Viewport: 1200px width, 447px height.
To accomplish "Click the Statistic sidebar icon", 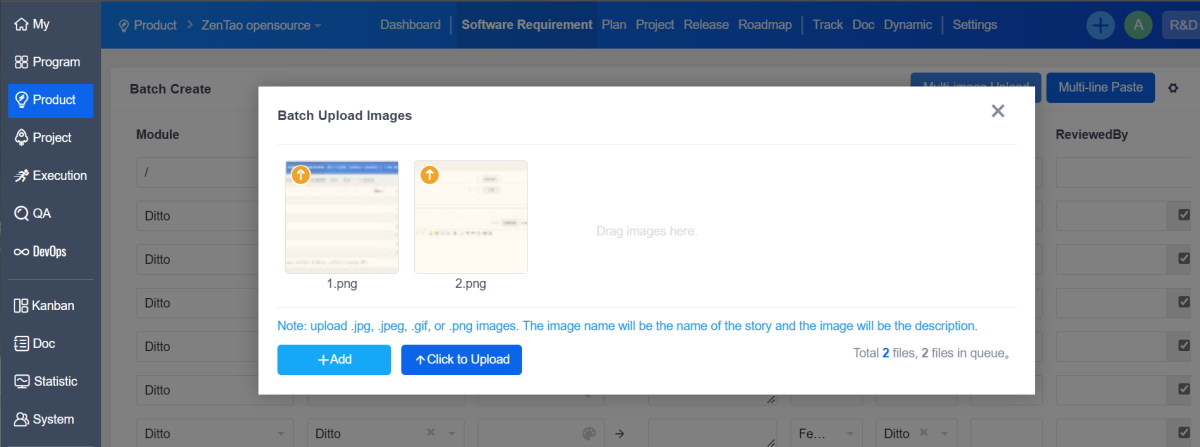I will (x=22, y=382).
